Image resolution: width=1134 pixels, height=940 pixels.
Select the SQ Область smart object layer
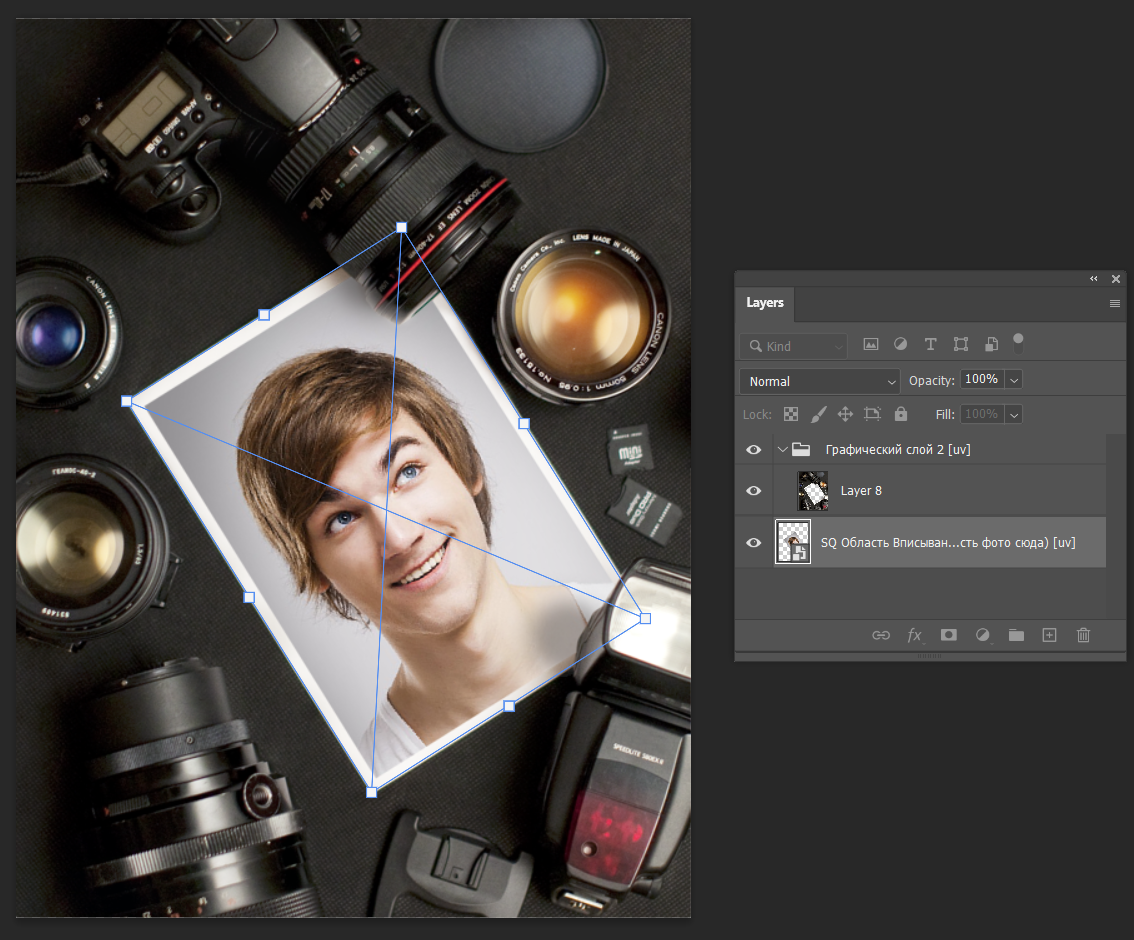[x=946, y=543]
